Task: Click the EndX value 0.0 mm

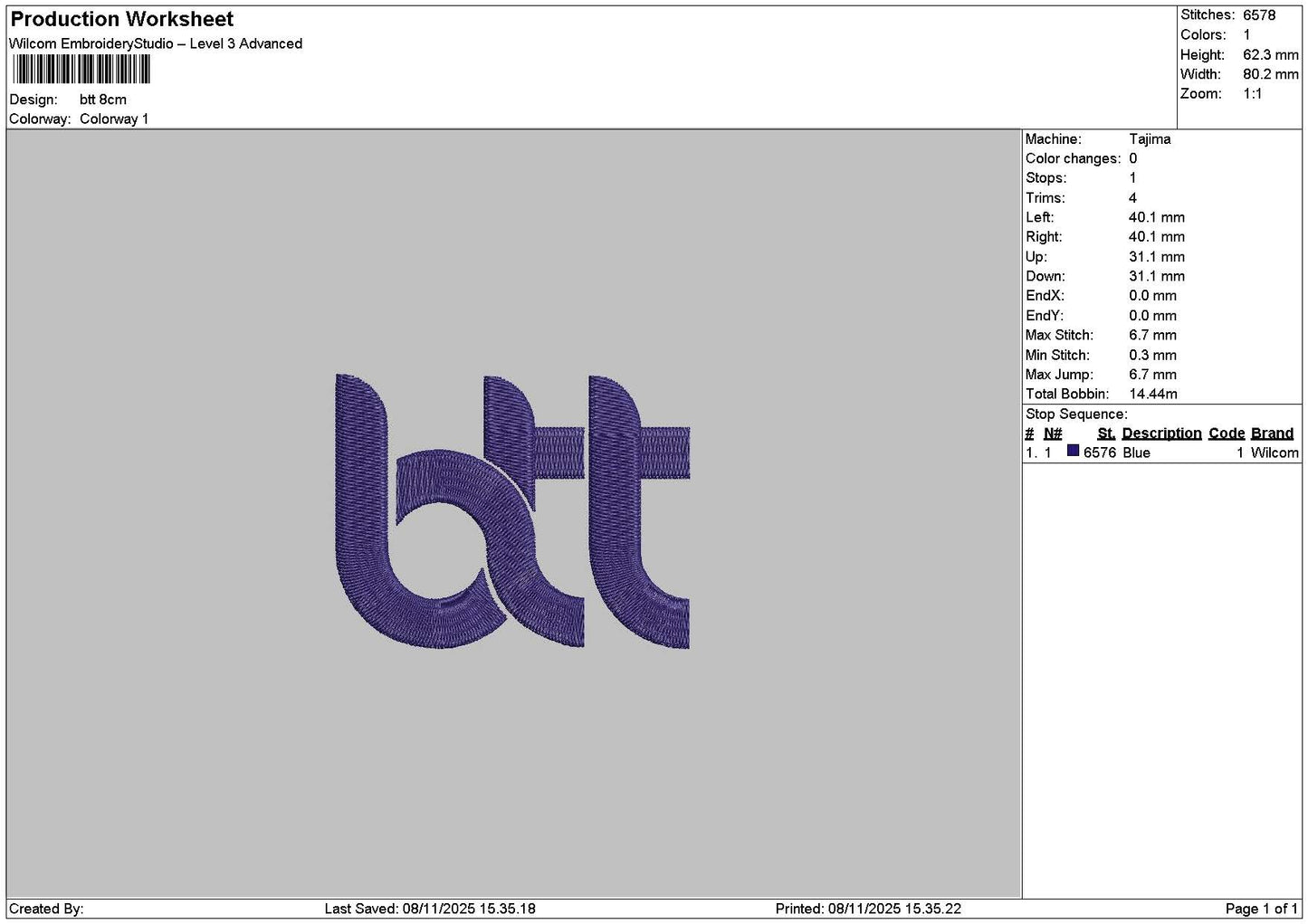Action: tap(1152, 296)
